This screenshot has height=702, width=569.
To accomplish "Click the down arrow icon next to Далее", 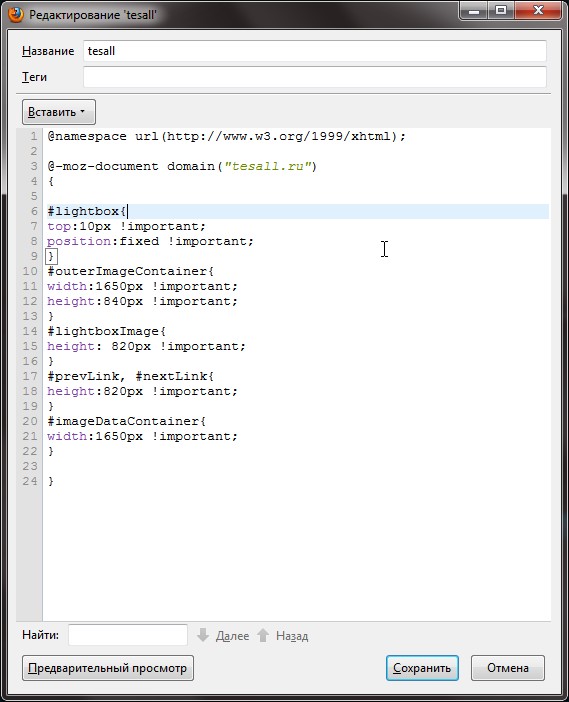I will click(x=203, y=635).
